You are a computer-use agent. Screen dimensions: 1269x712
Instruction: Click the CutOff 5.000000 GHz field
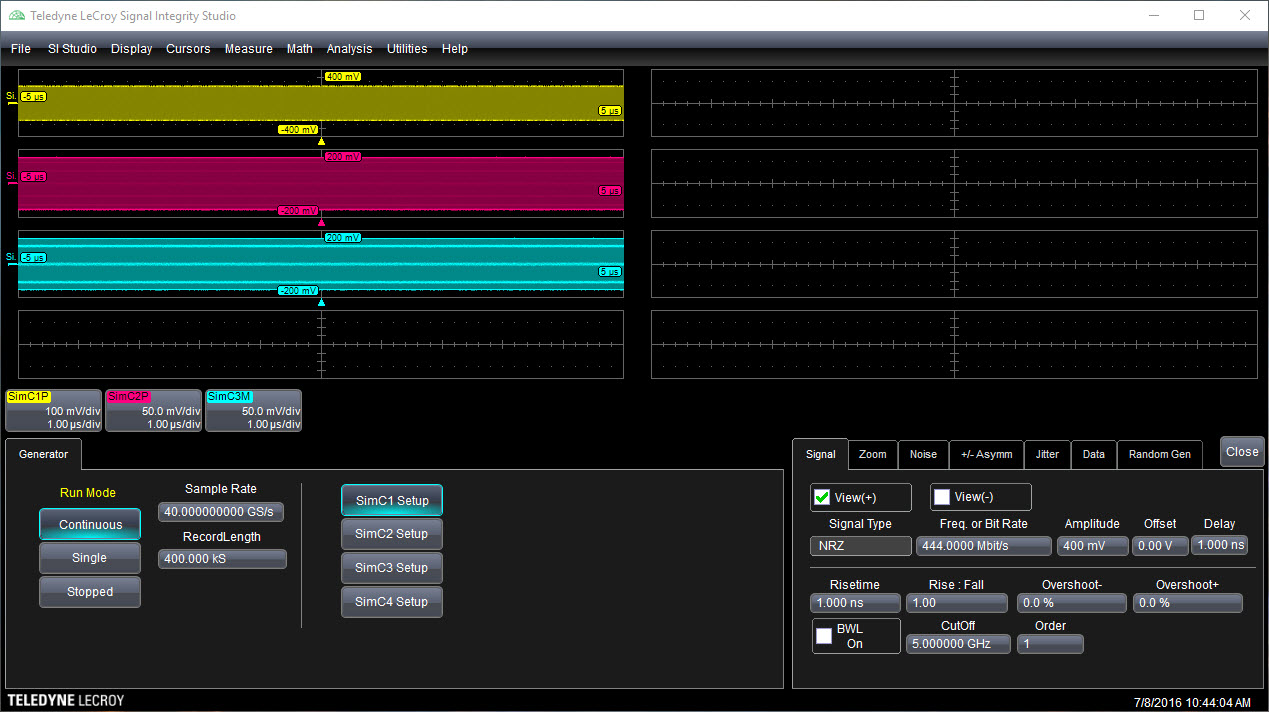pos(958,644)
